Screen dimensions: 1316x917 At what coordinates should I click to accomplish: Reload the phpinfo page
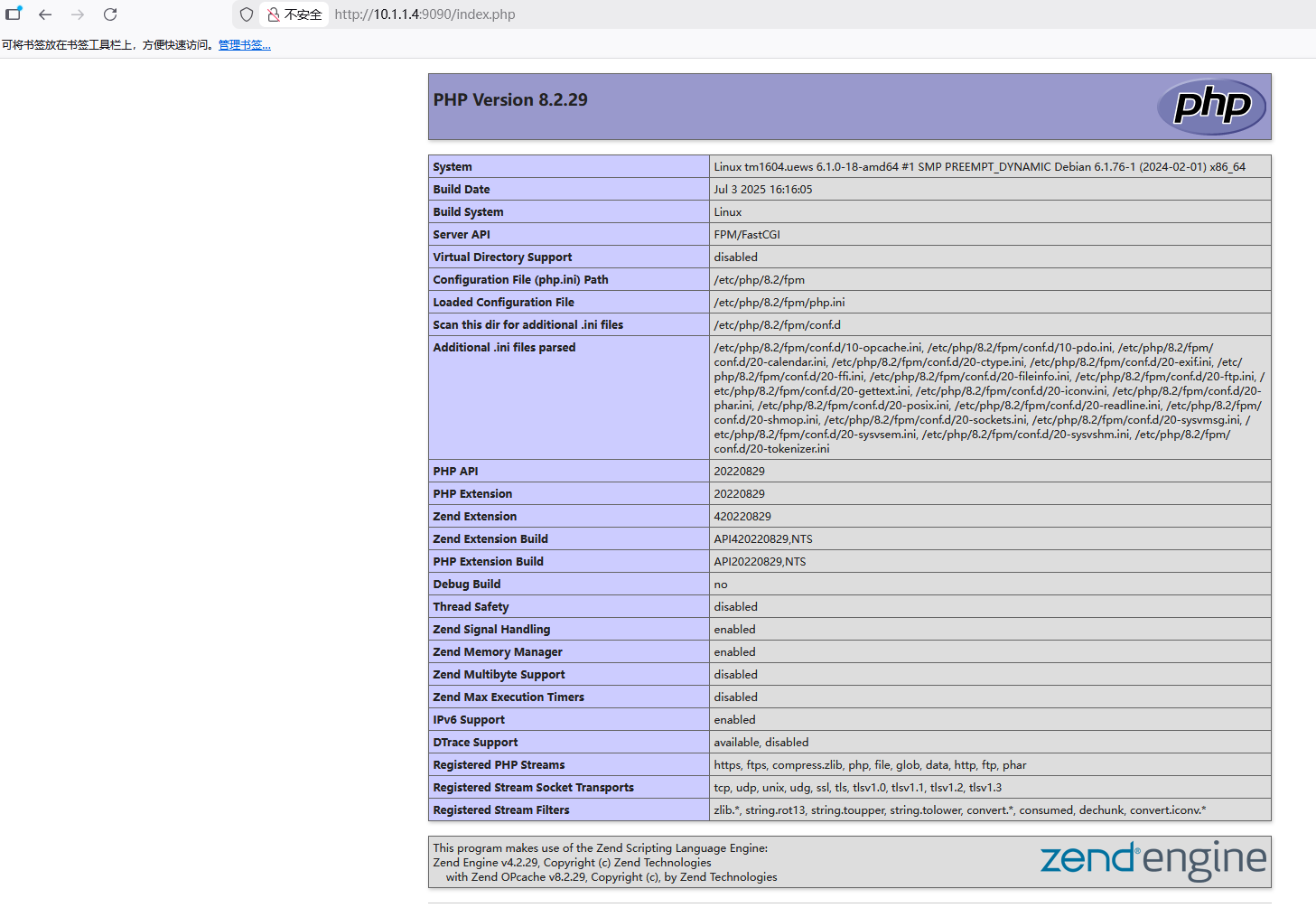pyautogui.click(x=110, y=14)
